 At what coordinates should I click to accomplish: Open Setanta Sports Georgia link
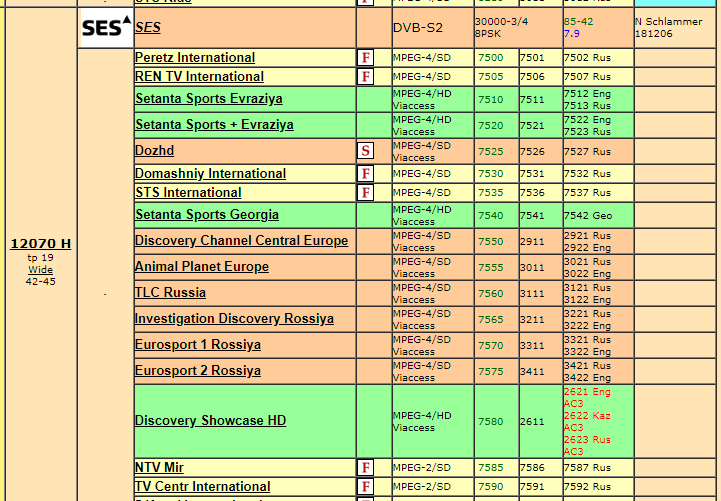click(207, 215)
